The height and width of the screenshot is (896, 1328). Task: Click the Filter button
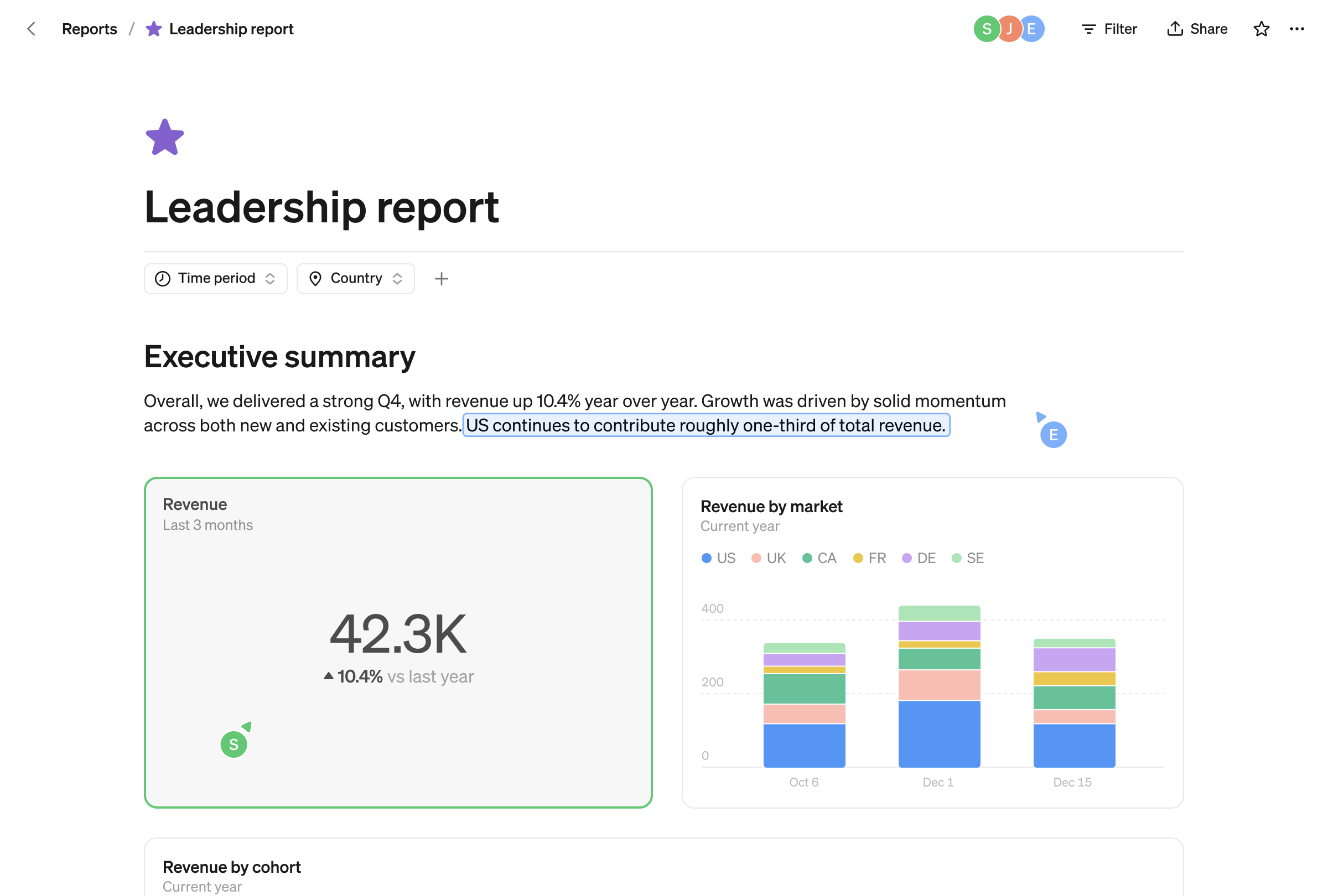pos(1109,29)
